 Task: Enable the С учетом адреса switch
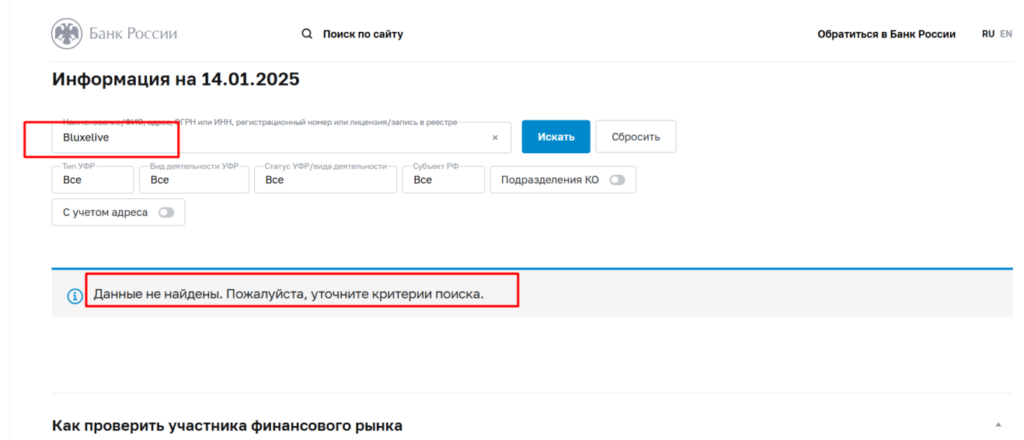167,212
